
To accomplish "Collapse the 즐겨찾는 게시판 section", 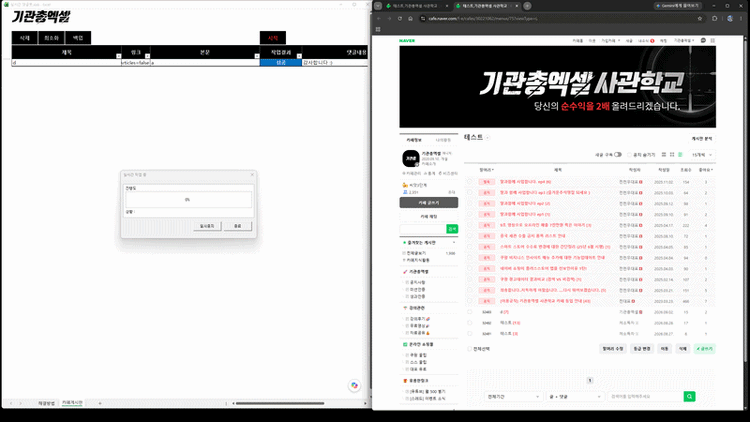I will point(454,243).
